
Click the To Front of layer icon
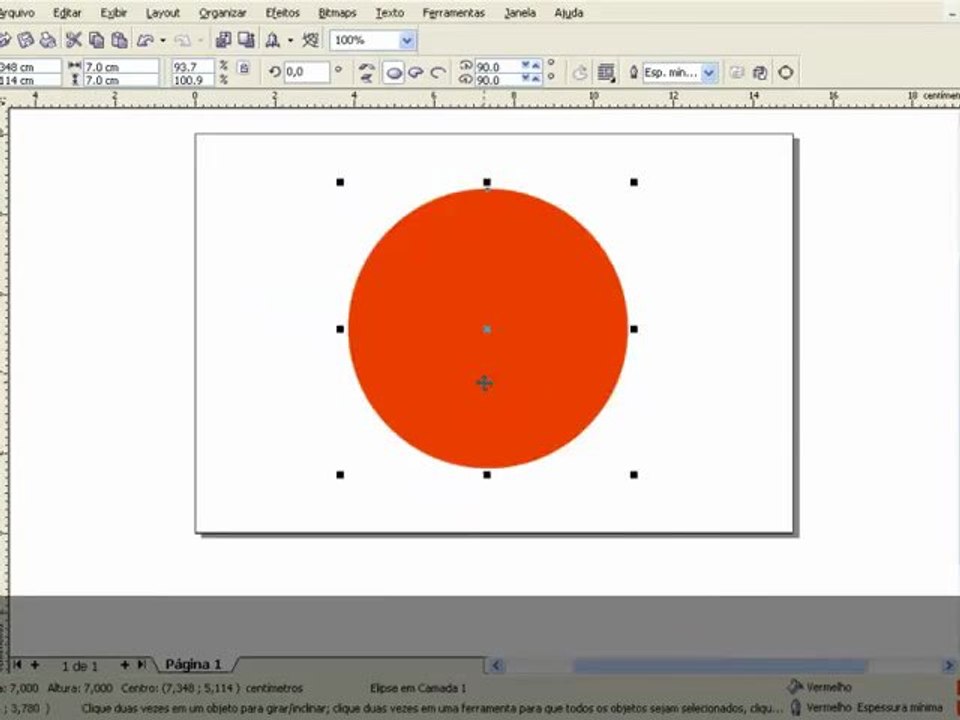(x=737, y=73)
